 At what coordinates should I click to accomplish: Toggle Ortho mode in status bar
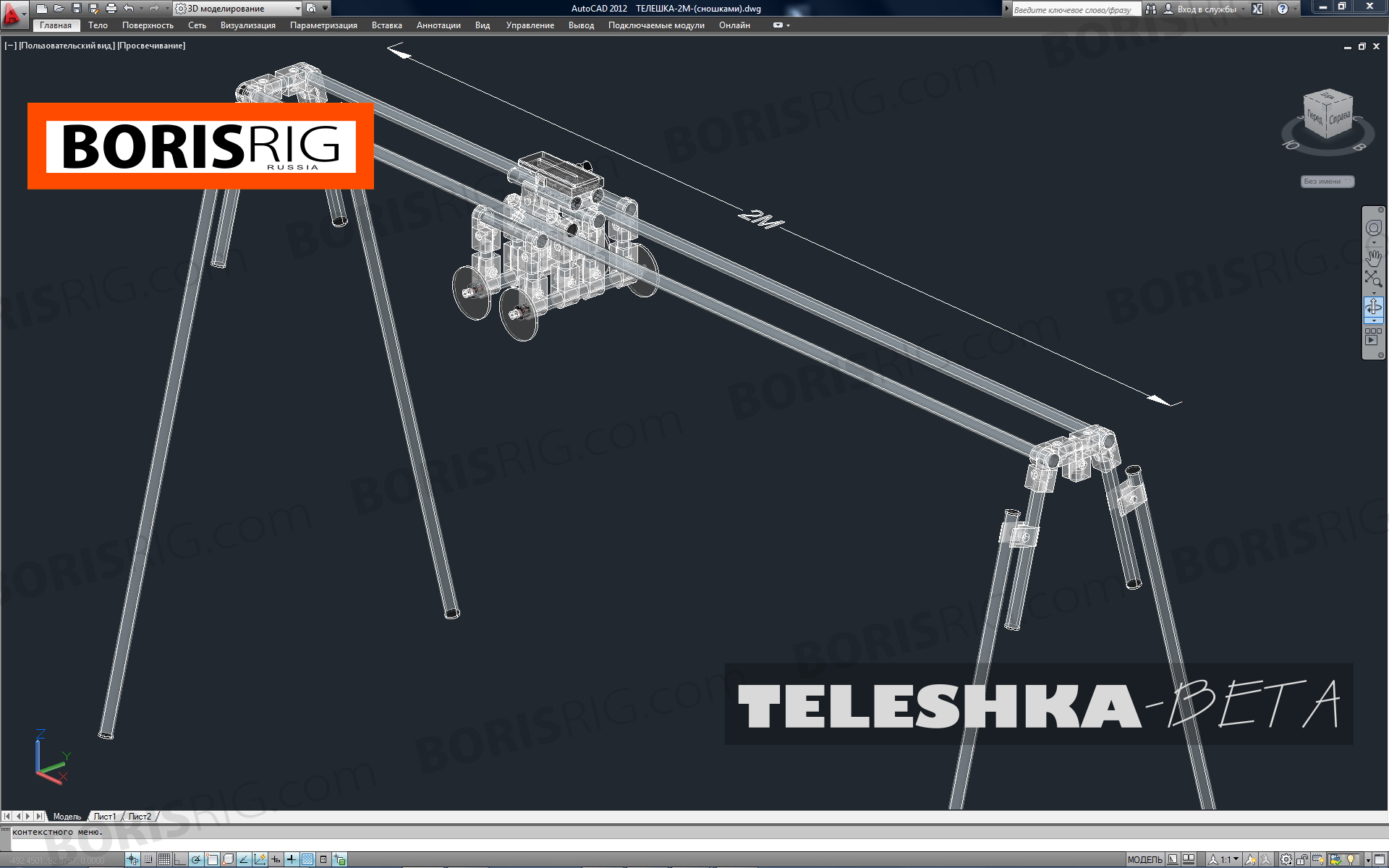180,860
